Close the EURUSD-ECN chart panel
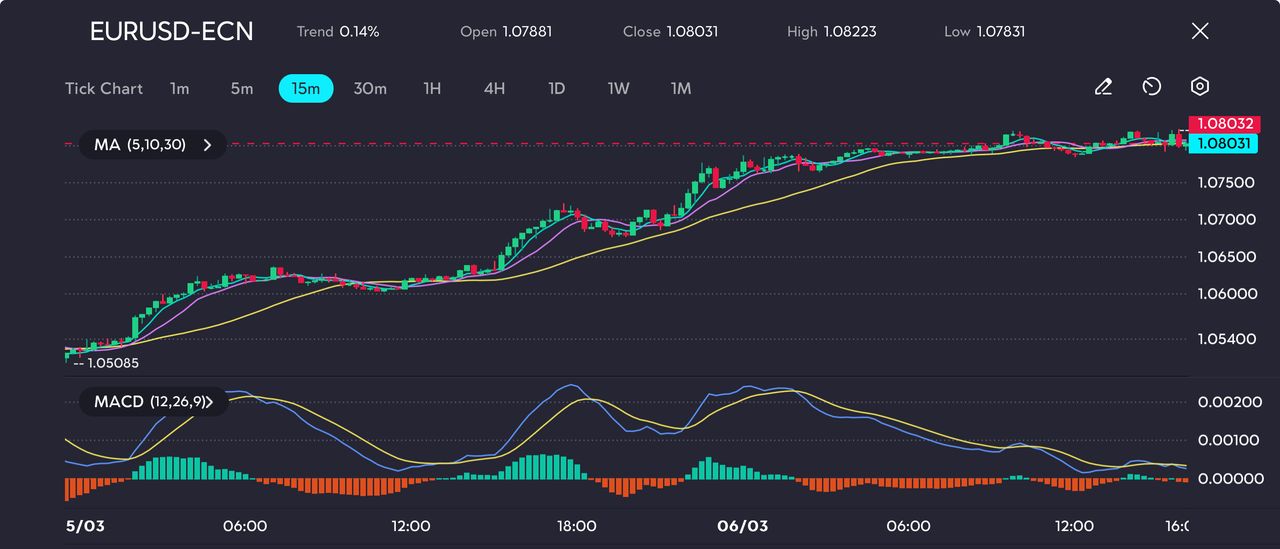The width and height of the screenshot is (1280, 549). 1200,31
